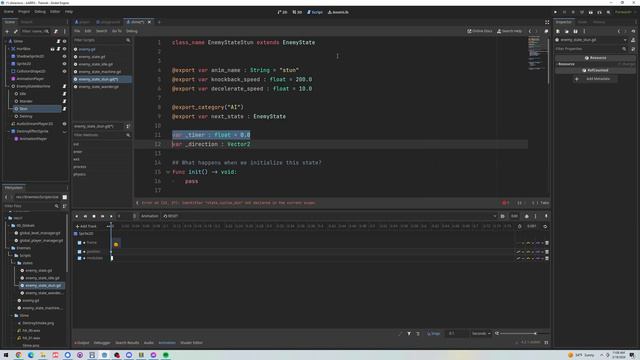Load resource icon in Inspector

567,31
